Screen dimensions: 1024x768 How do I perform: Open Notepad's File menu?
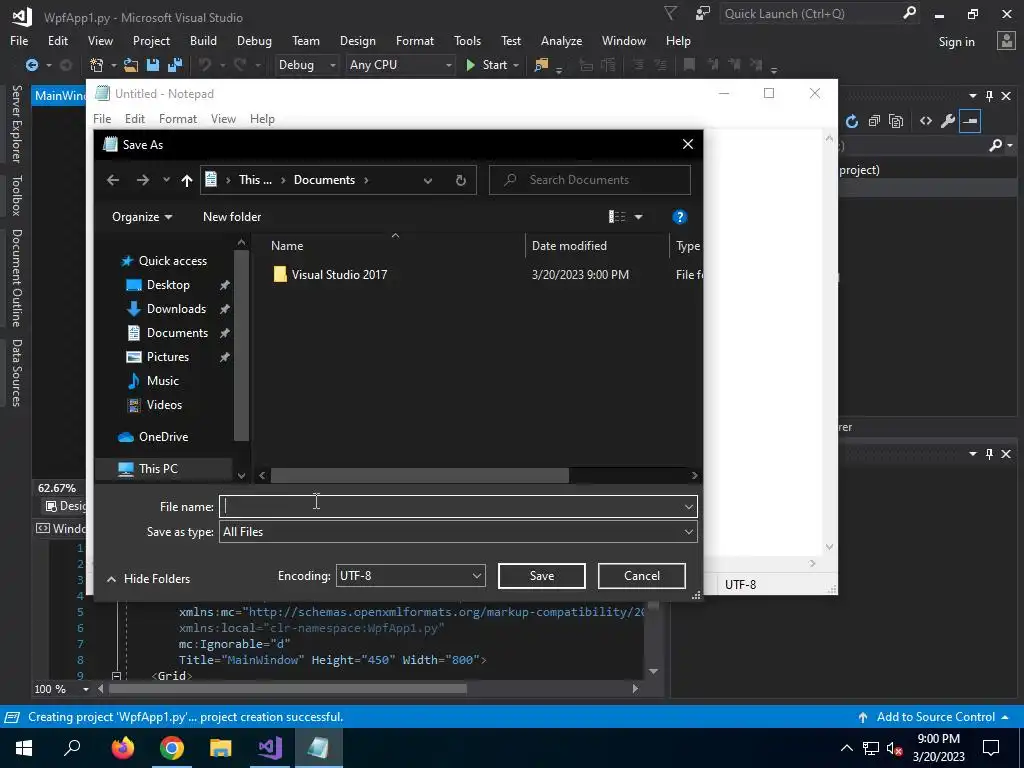(102, 119)
